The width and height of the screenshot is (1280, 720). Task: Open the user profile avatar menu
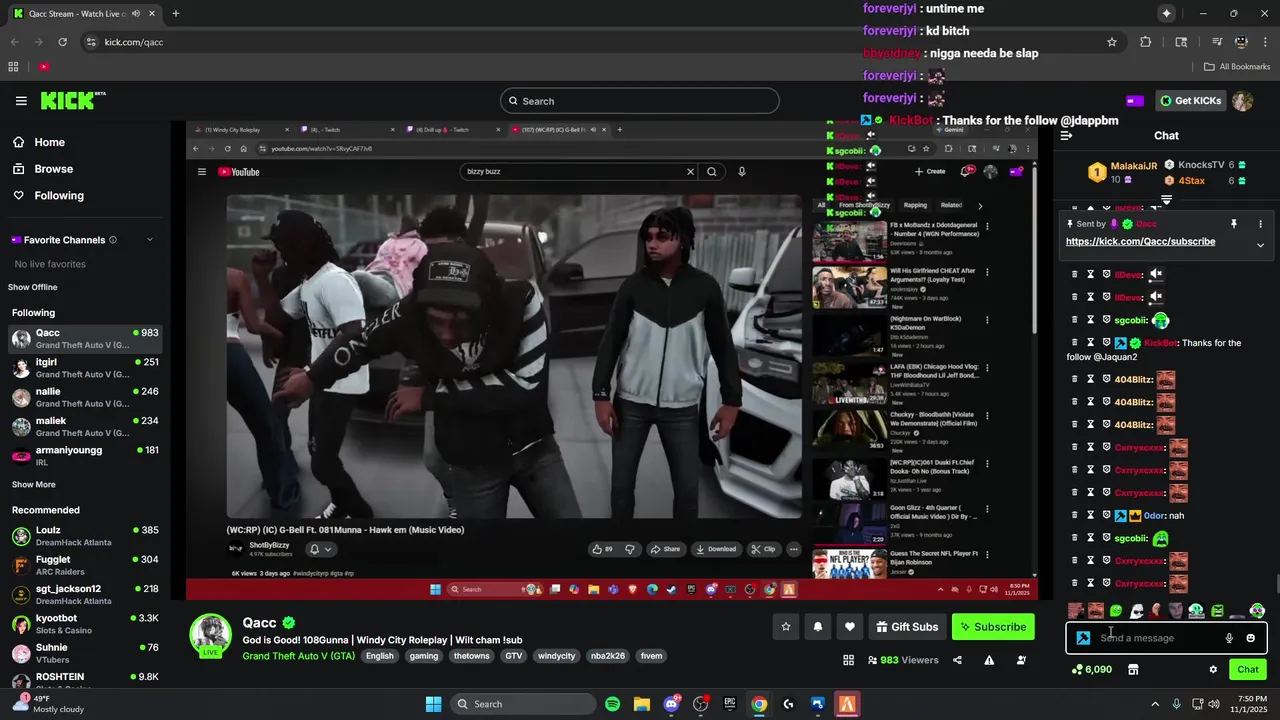pos(1242,101)
